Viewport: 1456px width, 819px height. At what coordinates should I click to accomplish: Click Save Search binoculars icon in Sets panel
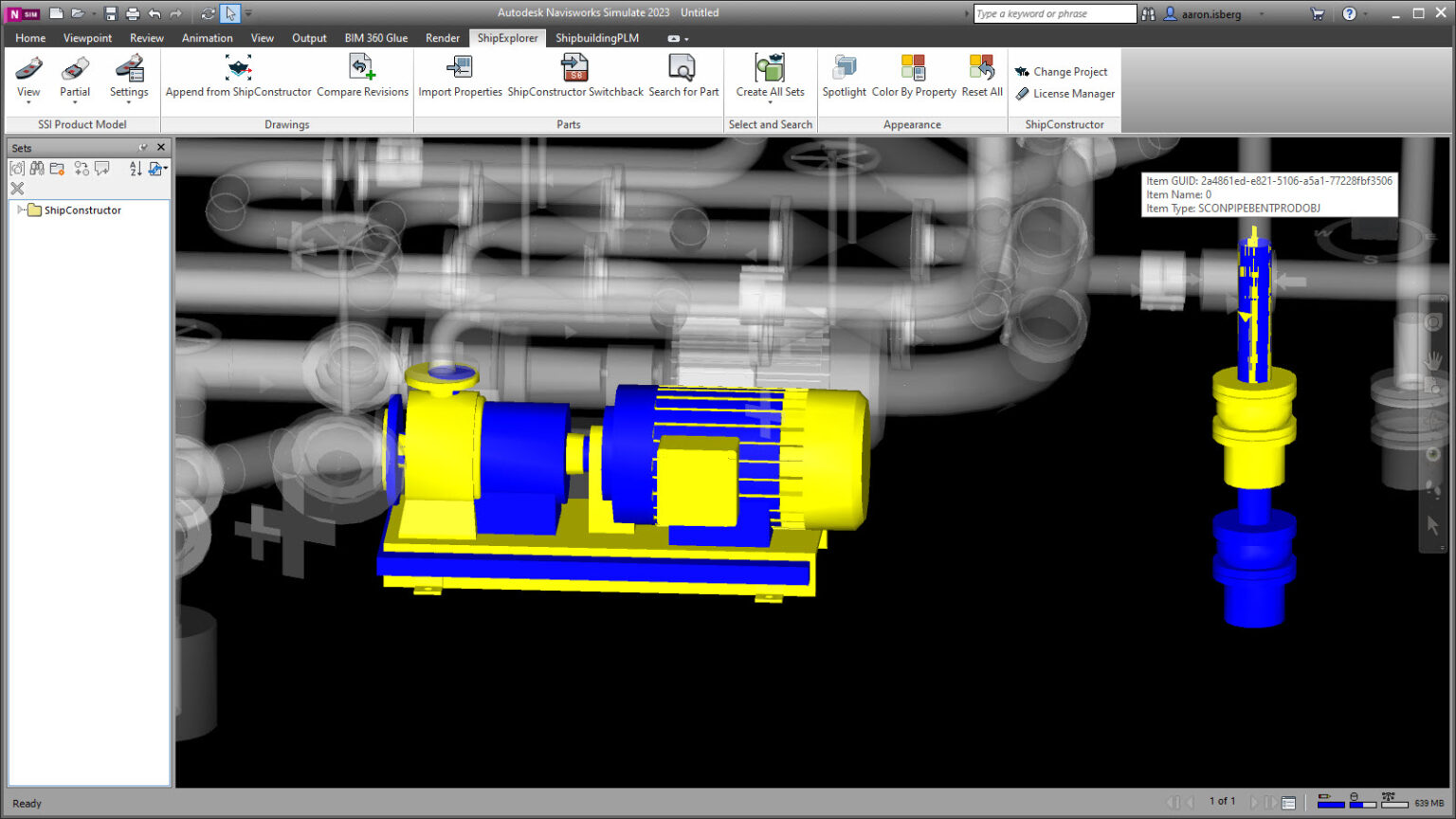[37, 168]
